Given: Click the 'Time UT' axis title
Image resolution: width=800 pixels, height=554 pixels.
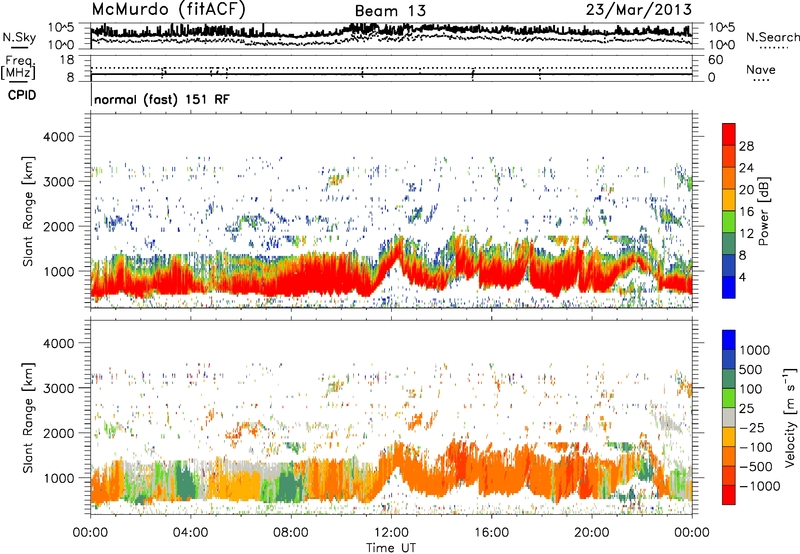Looking at the screenshot, I should (391, 548).
